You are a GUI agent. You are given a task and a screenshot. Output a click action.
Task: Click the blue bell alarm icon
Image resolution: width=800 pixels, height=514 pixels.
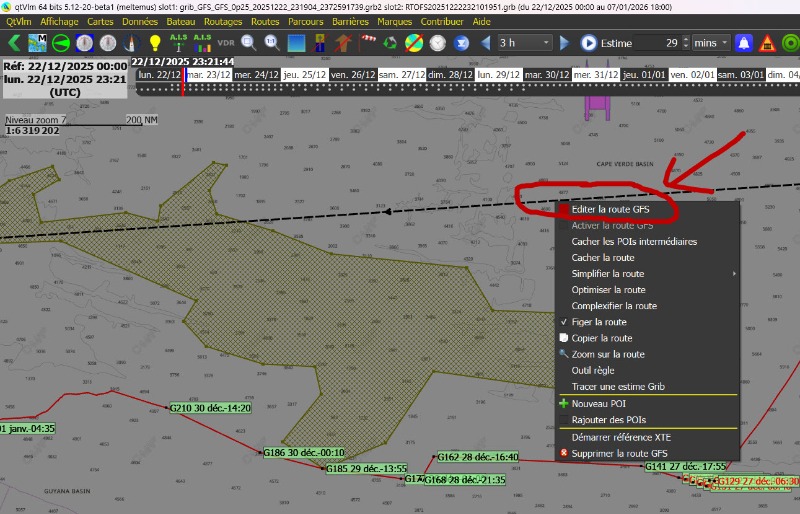click(744, 43)
